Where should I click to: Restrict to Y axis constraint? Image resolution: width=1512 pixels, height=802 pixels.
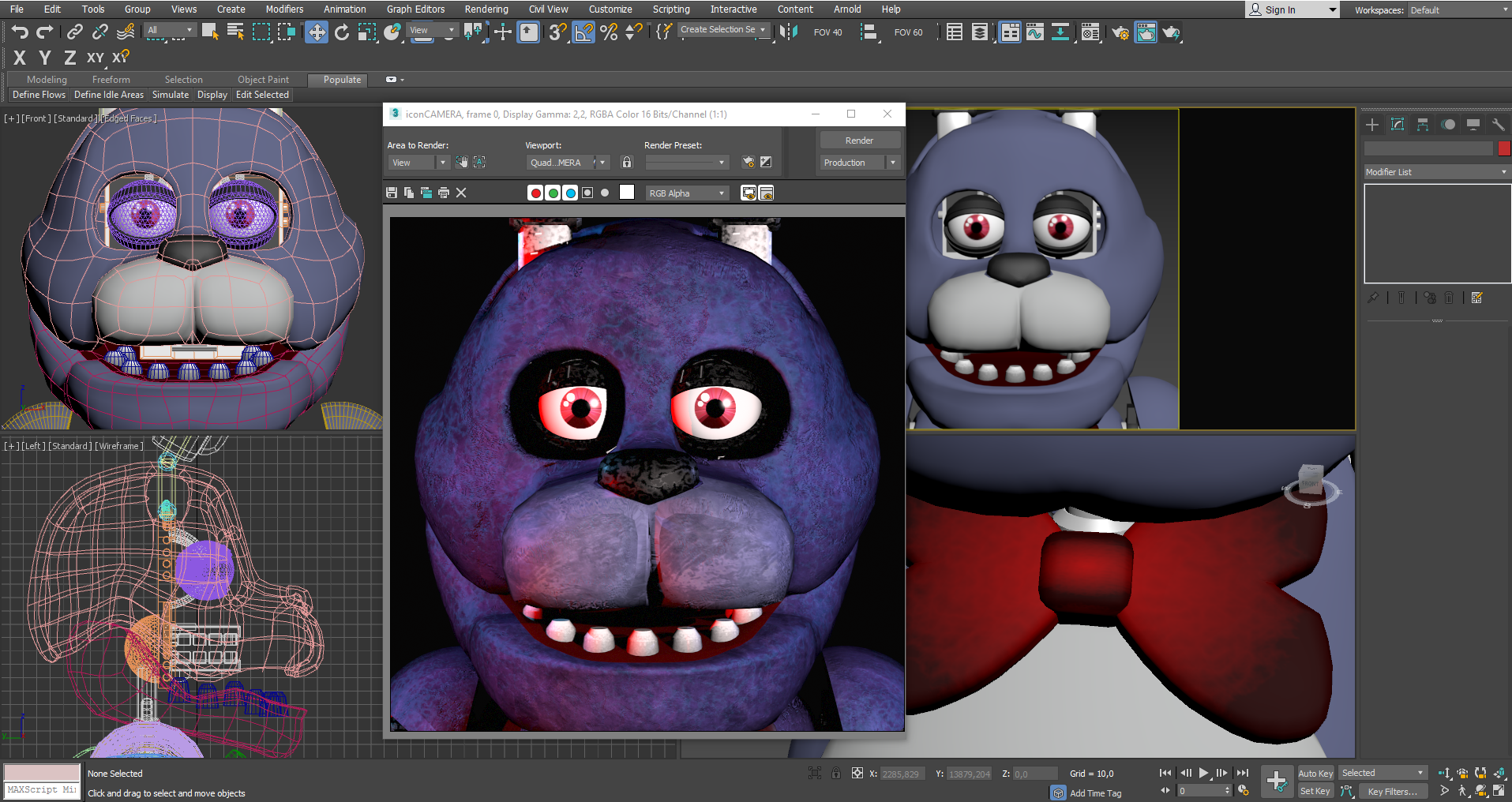pyautogui.click(x=45, y=58)
